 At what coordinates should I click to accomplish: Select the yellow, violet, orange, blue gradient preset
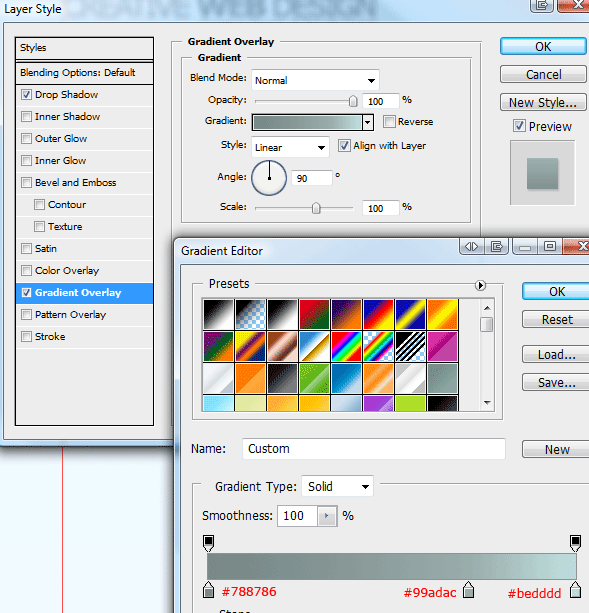pos(250,346)
